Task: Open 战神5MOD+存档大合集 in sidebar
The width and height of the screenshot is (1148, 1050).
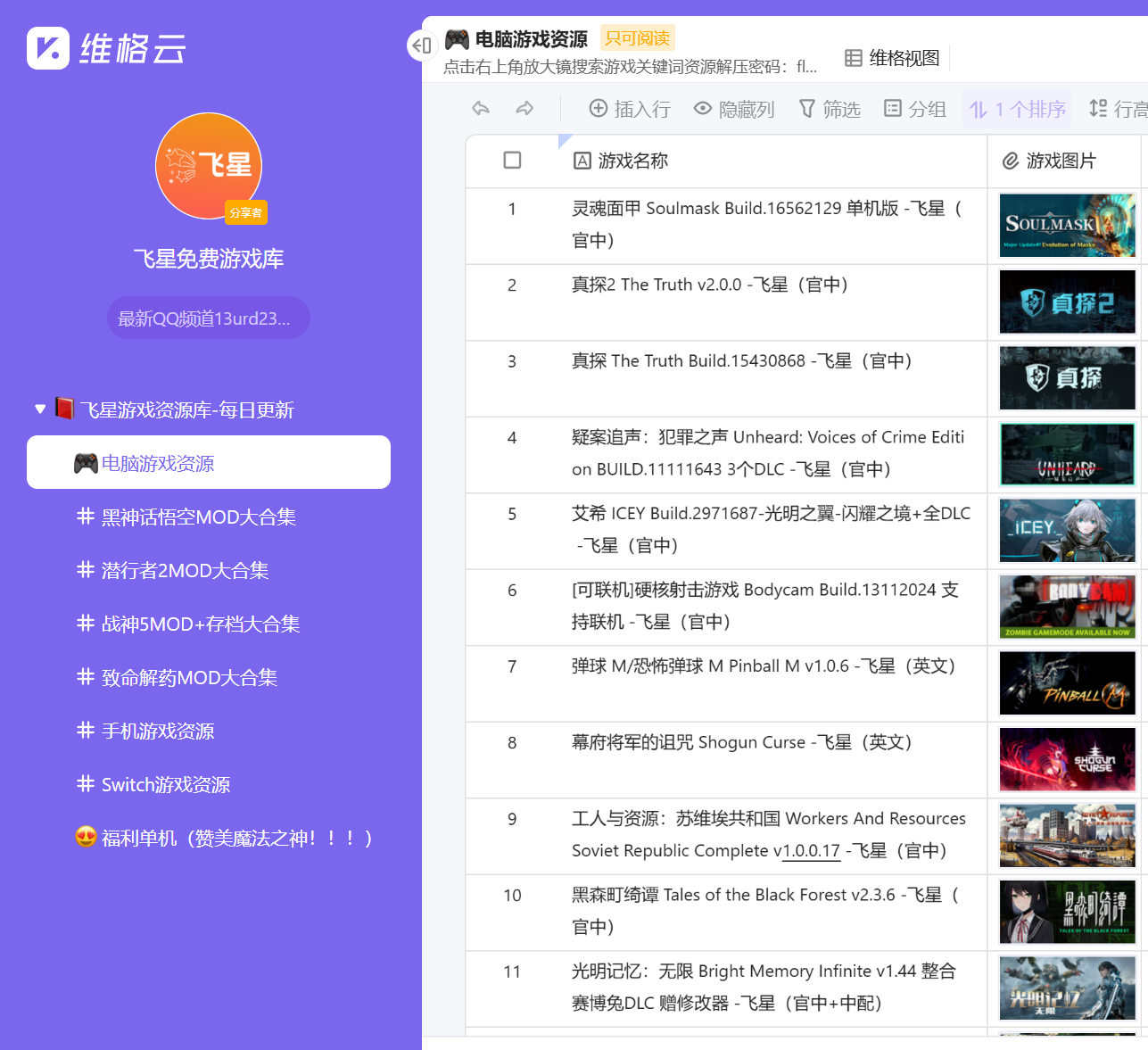Action: [x=209, y=624]
